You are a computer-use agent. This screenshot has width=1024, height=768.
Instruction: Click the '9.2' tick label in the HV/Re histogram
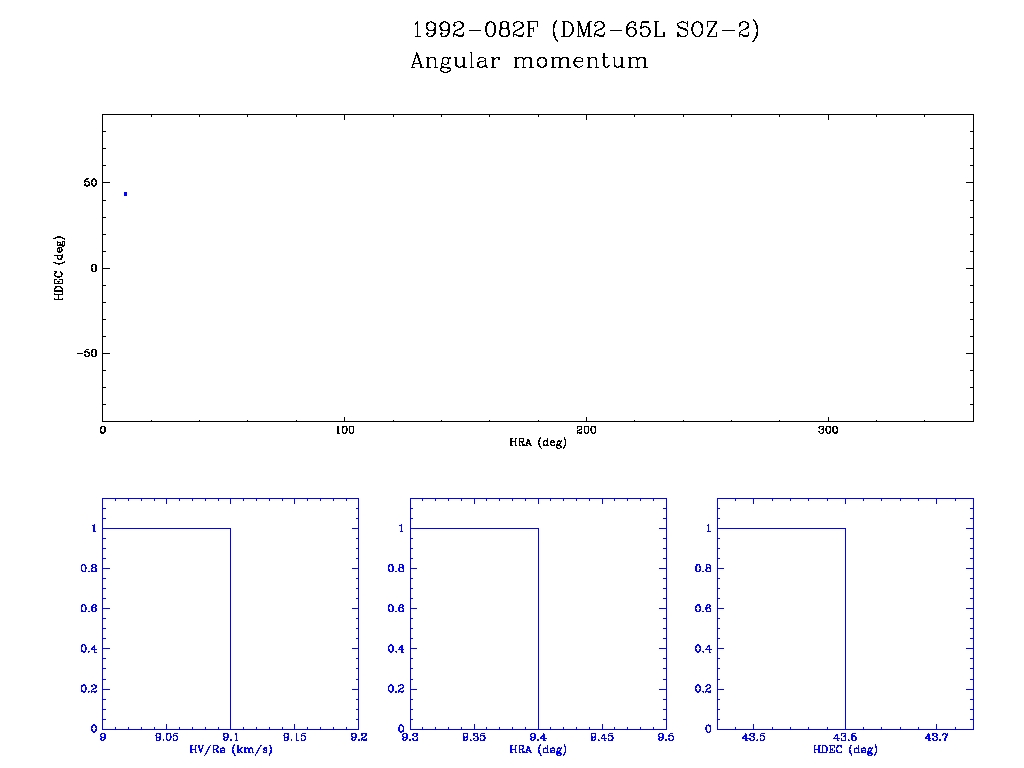[x=358, y=737]
